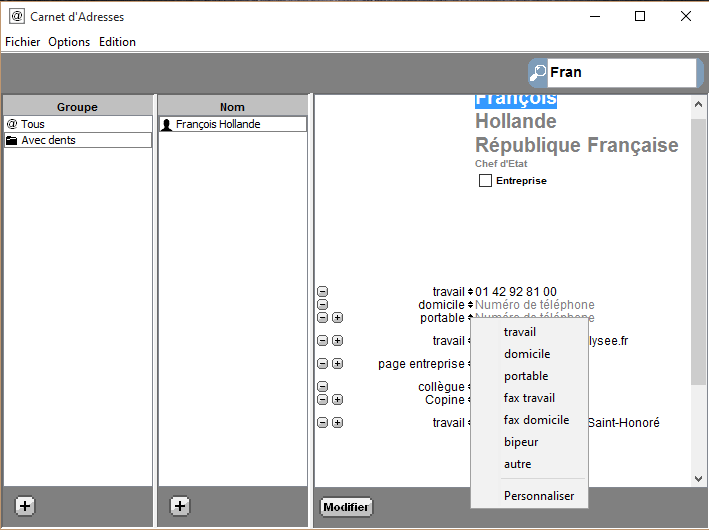Click the Hollande last name field
Screen dimensions: 709x530
tap(515, 121)
